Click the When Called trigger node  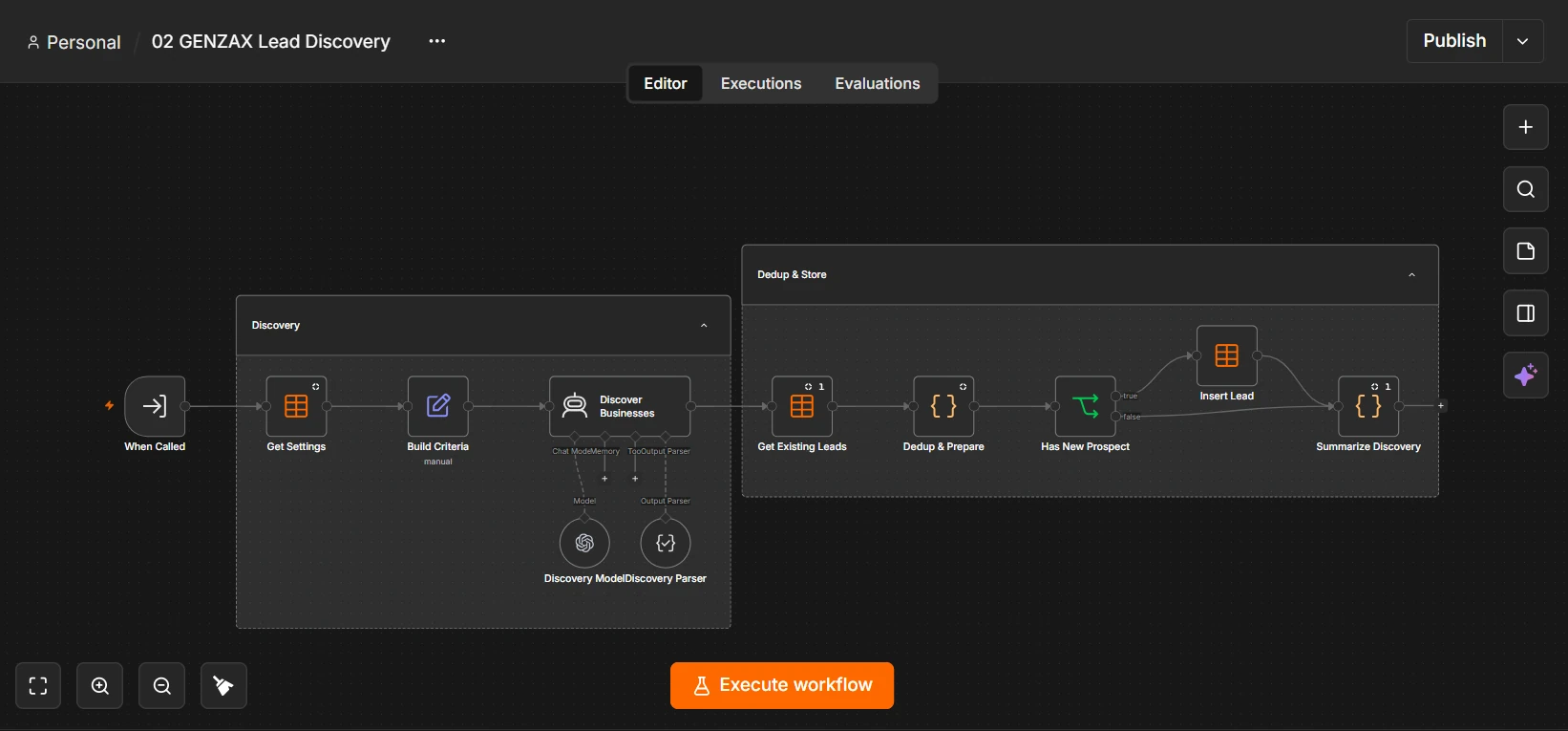point(155,406)
